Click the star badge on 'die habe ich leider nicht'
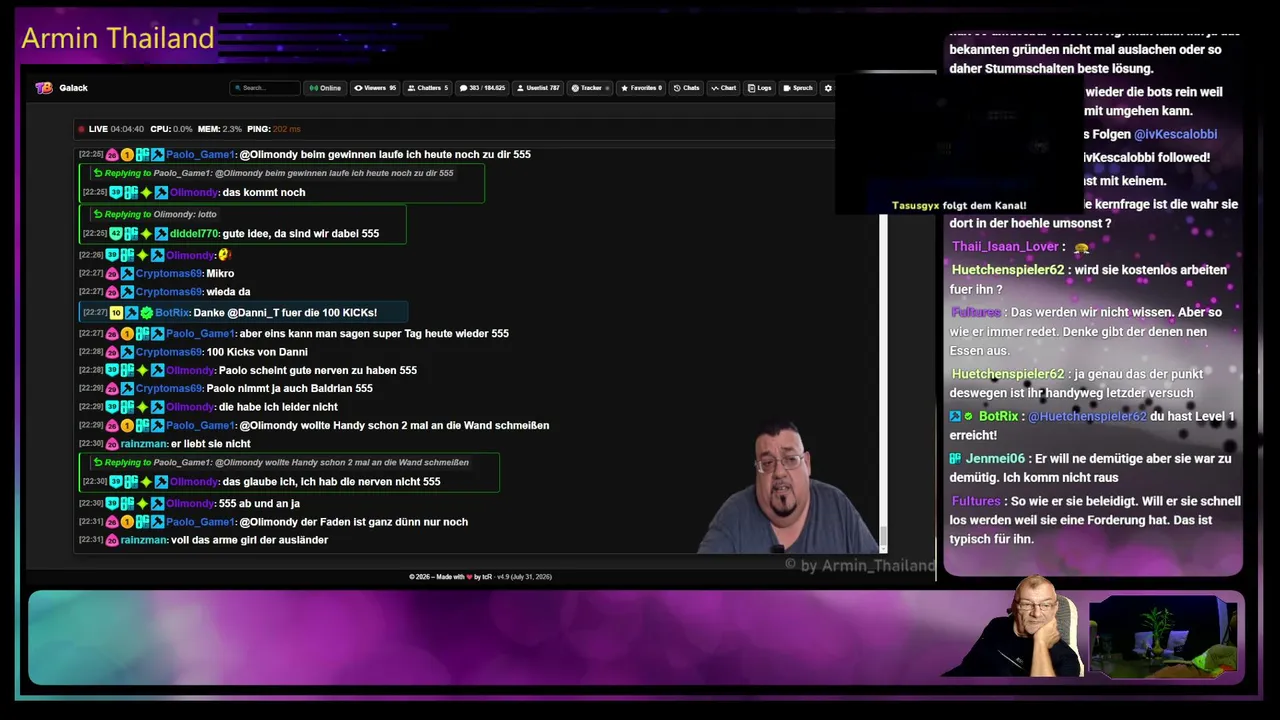 [x=143, y=407]
